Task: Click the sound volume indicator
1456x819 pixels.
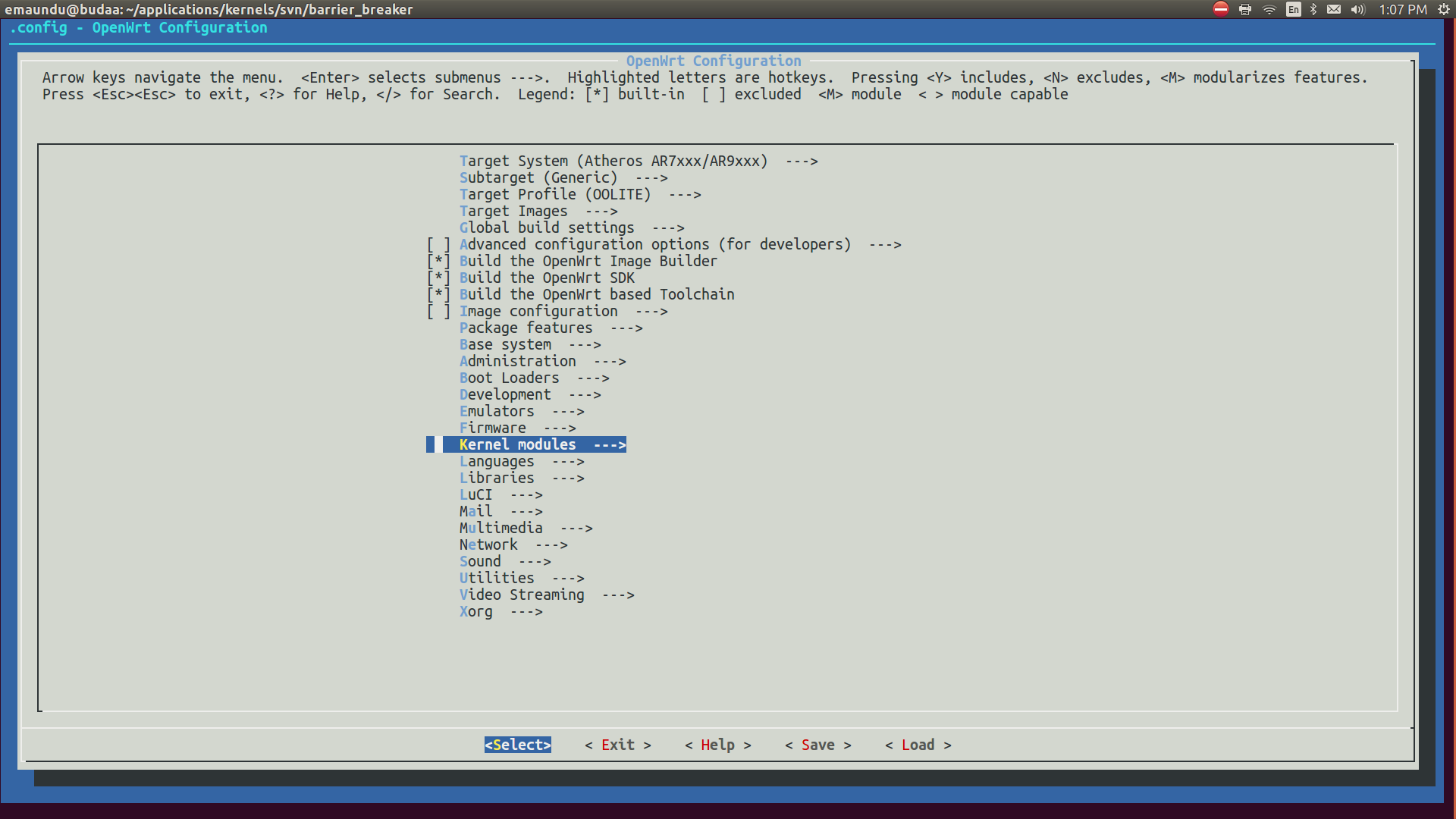Action: (x=1357, y=9)
